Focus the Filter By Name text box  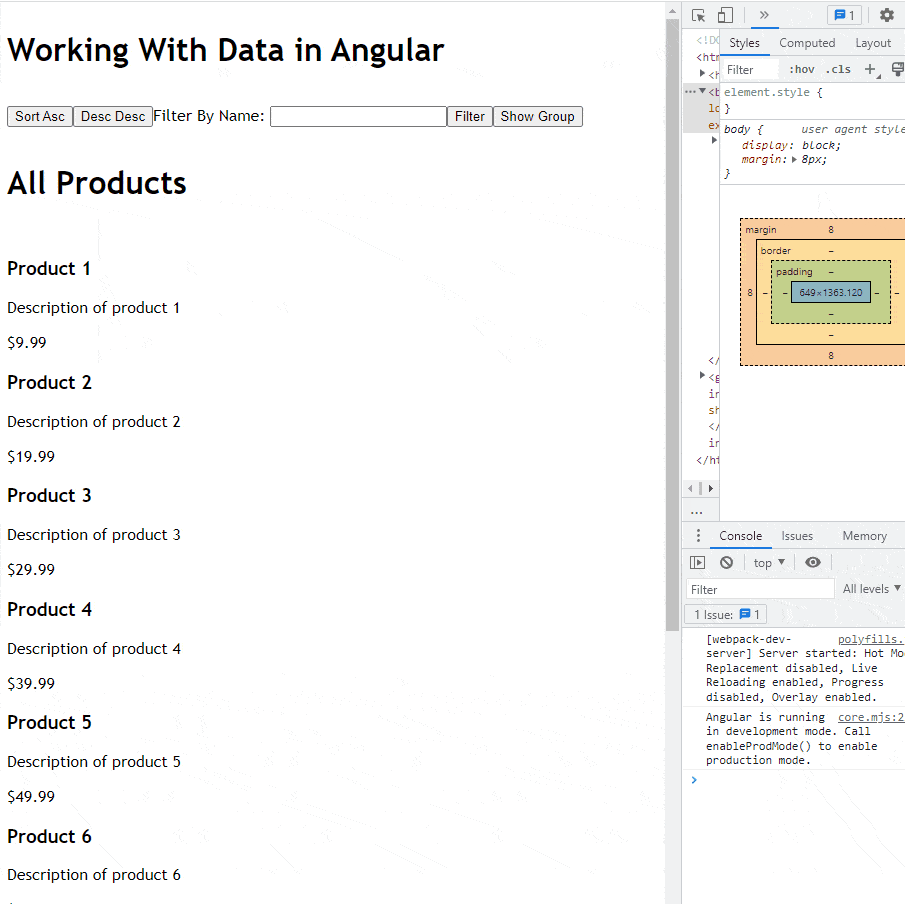(x=358, y=116)
